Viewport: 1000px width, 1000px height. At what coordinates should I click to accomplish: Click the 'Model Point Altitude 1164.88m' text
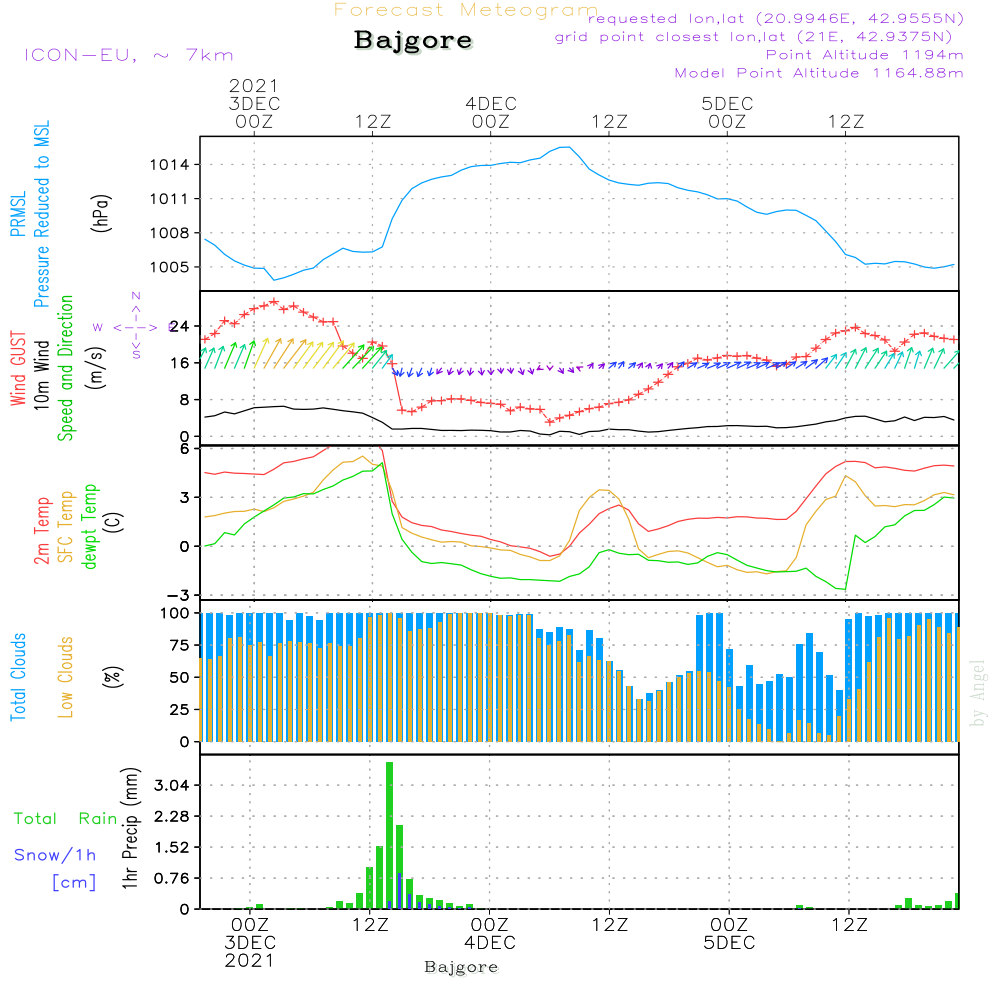coord(819,73)
